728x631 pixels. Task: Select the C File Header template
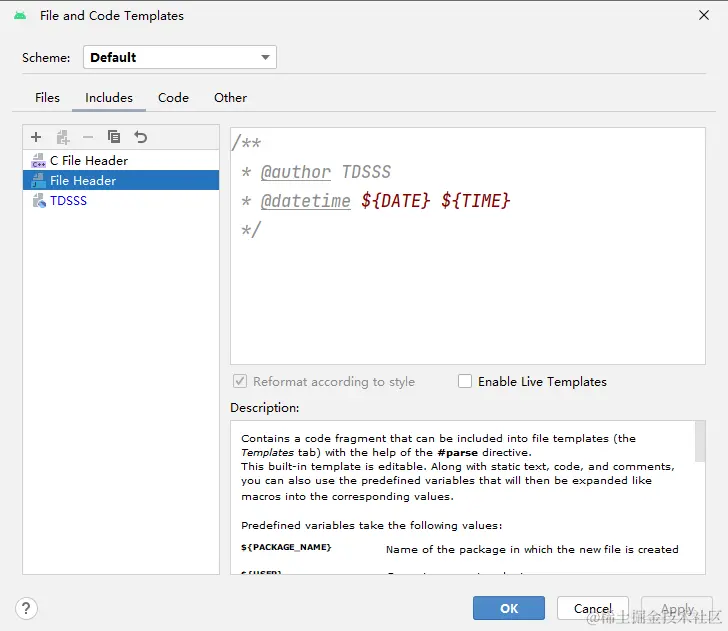click(x=121, y=161)
